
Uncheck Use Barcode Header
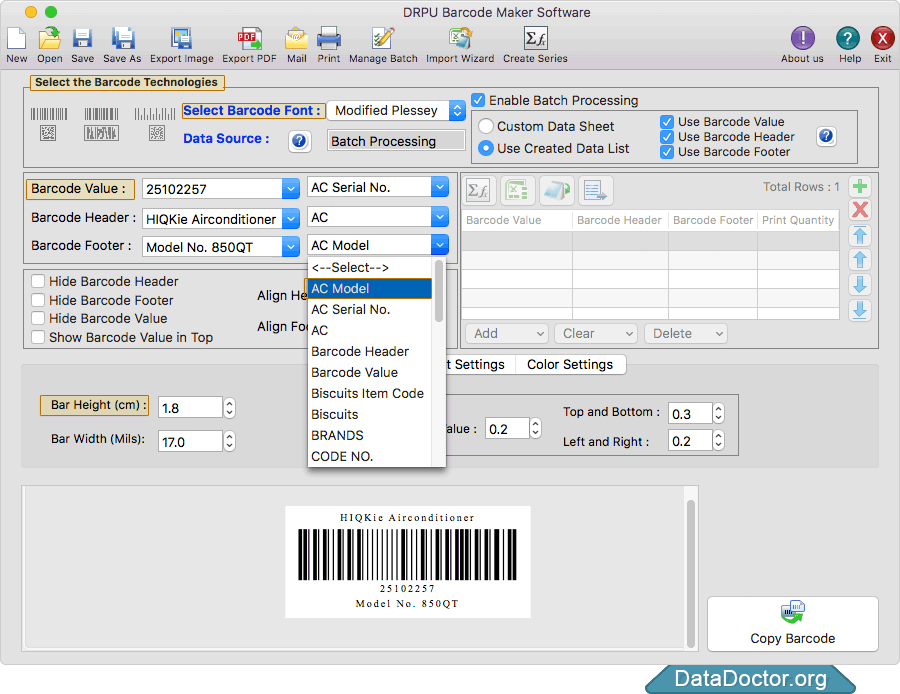(666, 137)
